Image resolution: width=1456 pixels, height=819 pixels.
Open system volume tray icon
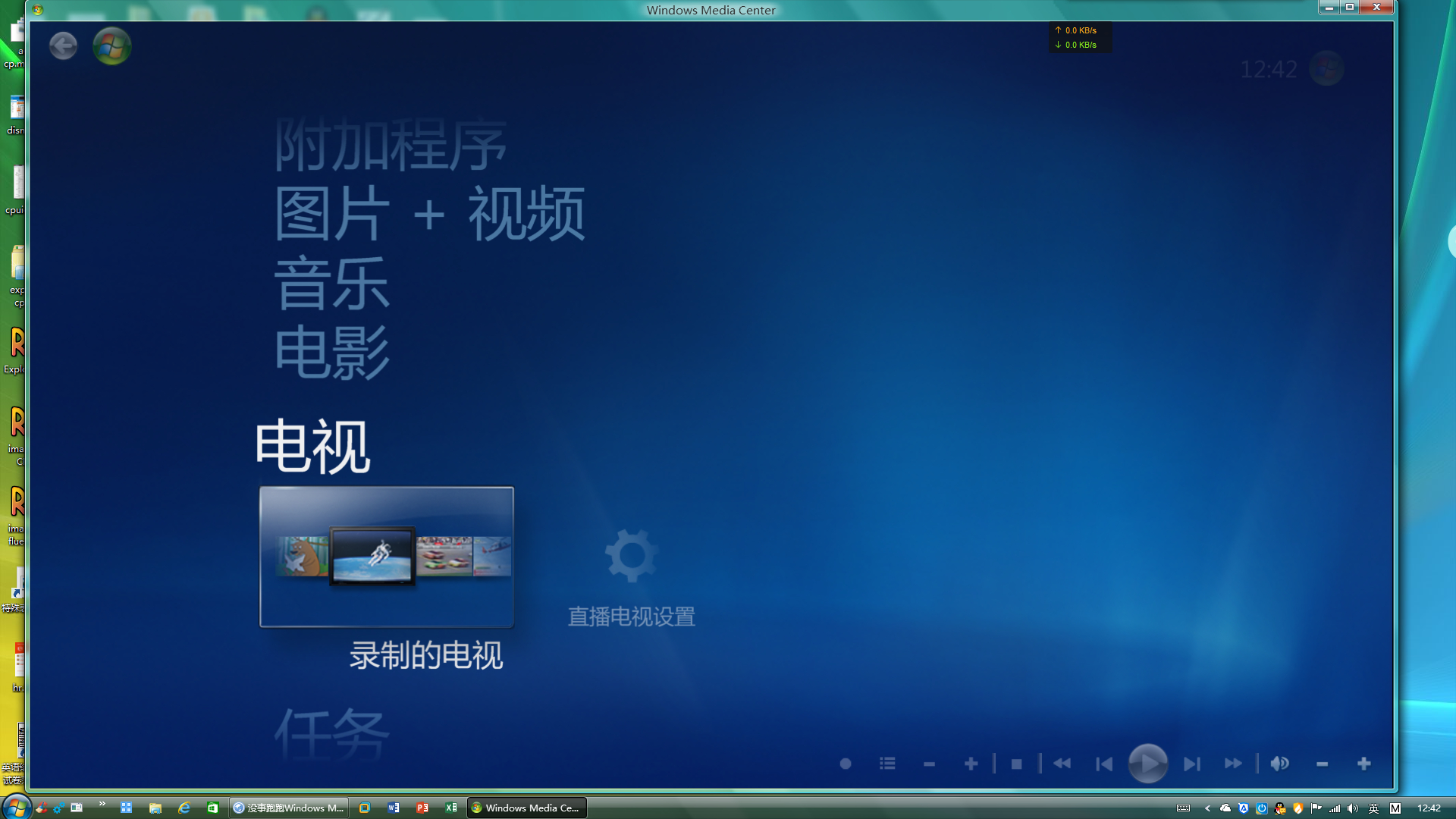[x=1353, y=808]
